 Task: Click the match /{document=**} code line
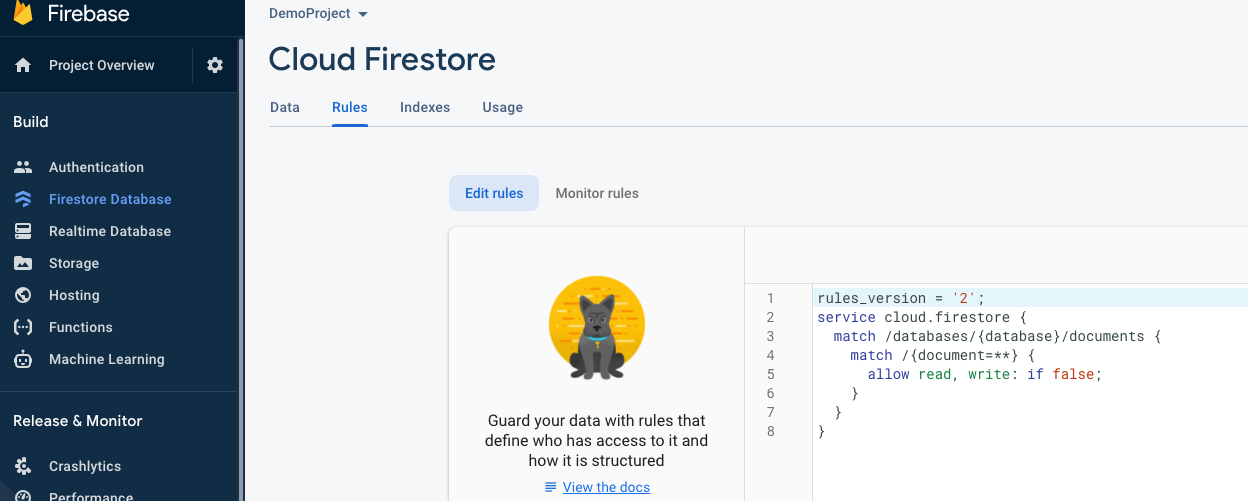[942, 355]
